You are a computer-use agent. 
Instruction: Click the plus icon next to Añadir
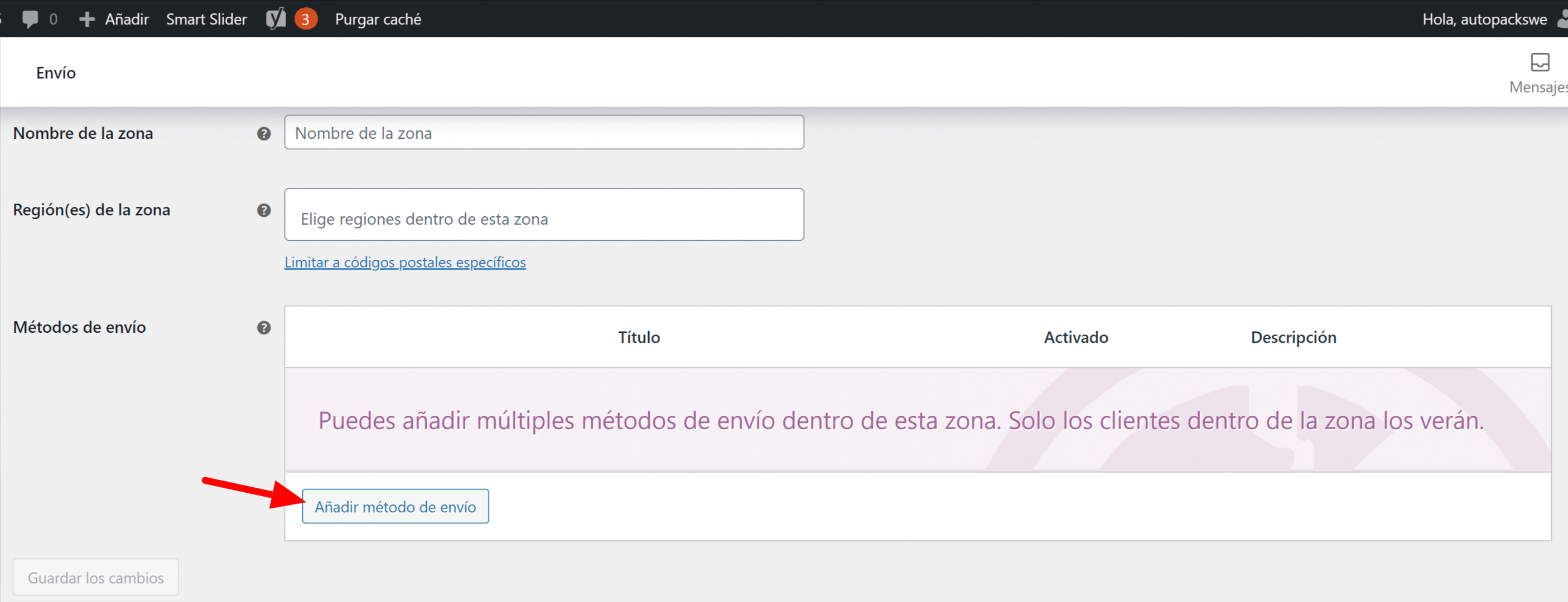tap(87, 20)
